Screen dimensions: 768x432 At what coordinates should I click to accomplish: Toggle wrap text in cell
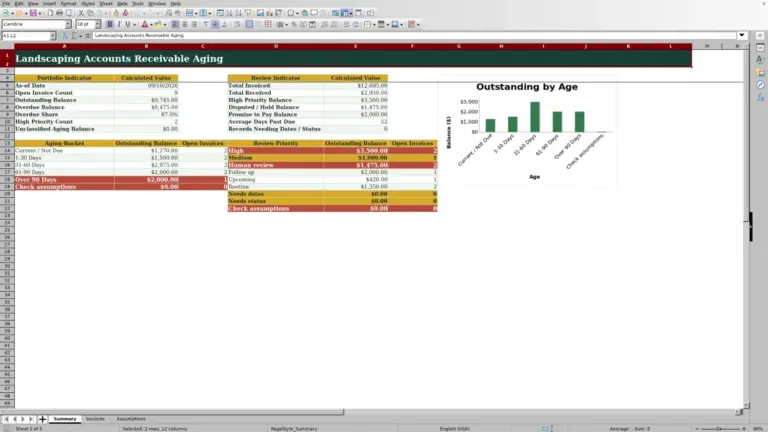pos(236,24)
